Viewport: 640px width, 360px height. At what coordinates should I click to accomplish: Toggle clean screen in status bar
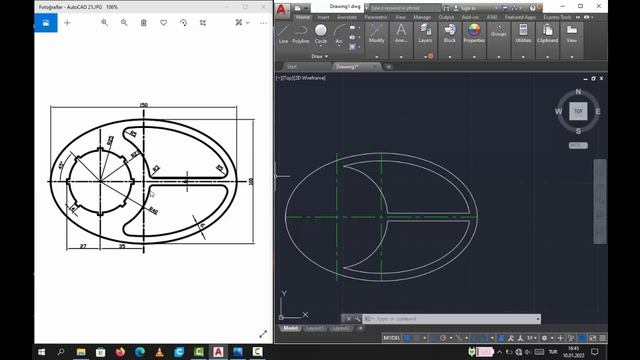click(x=593, y=338)
